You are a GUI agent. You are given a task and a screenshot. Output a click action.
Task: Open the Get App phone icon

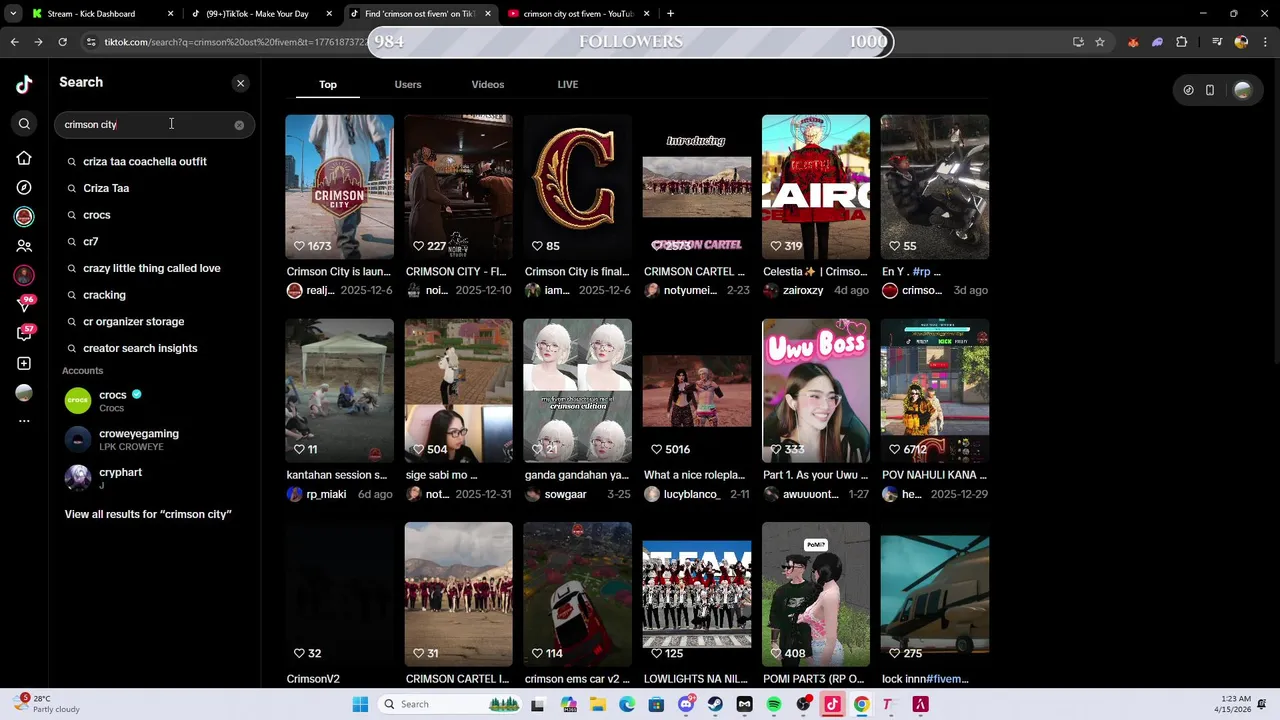click(x=1210, y=90)
